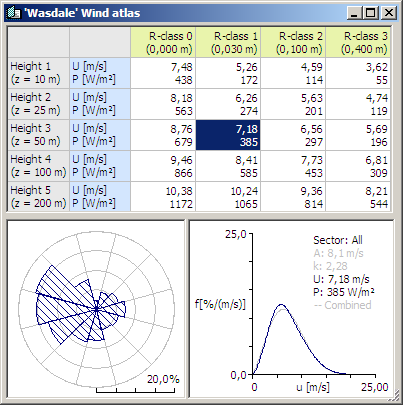
Task: Maximize the Wasdale Wind atlas window
Action: [370, 13]
